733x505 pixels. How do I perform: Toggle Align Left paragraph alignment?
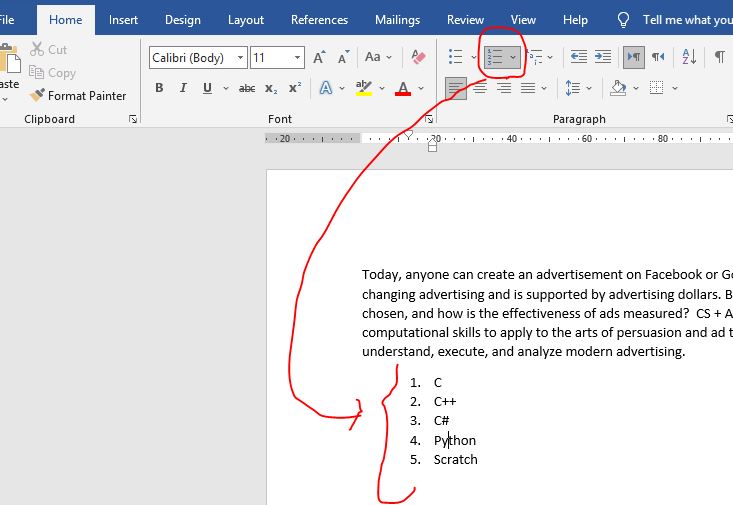tap(456, 89)
